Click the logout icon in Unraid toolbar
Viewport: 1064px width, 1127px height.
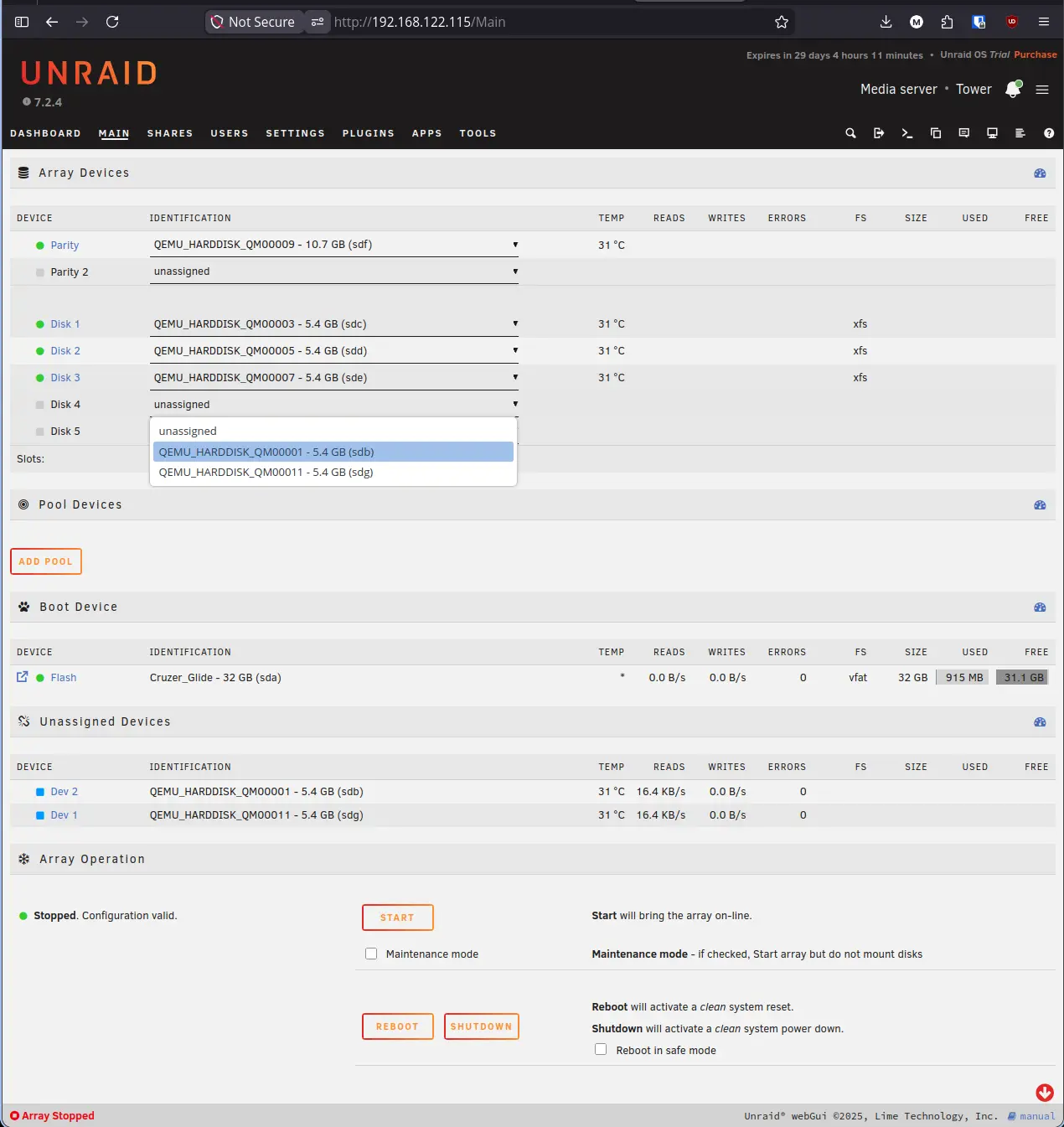coord(879,133)
